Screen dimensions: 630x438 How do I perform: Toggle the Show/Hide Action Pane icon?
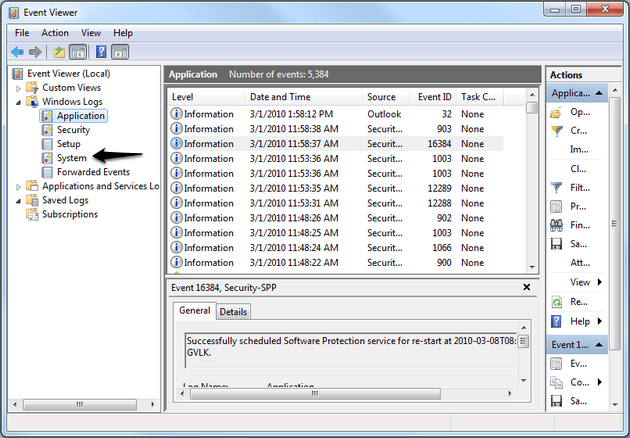[x=120, y=52]
